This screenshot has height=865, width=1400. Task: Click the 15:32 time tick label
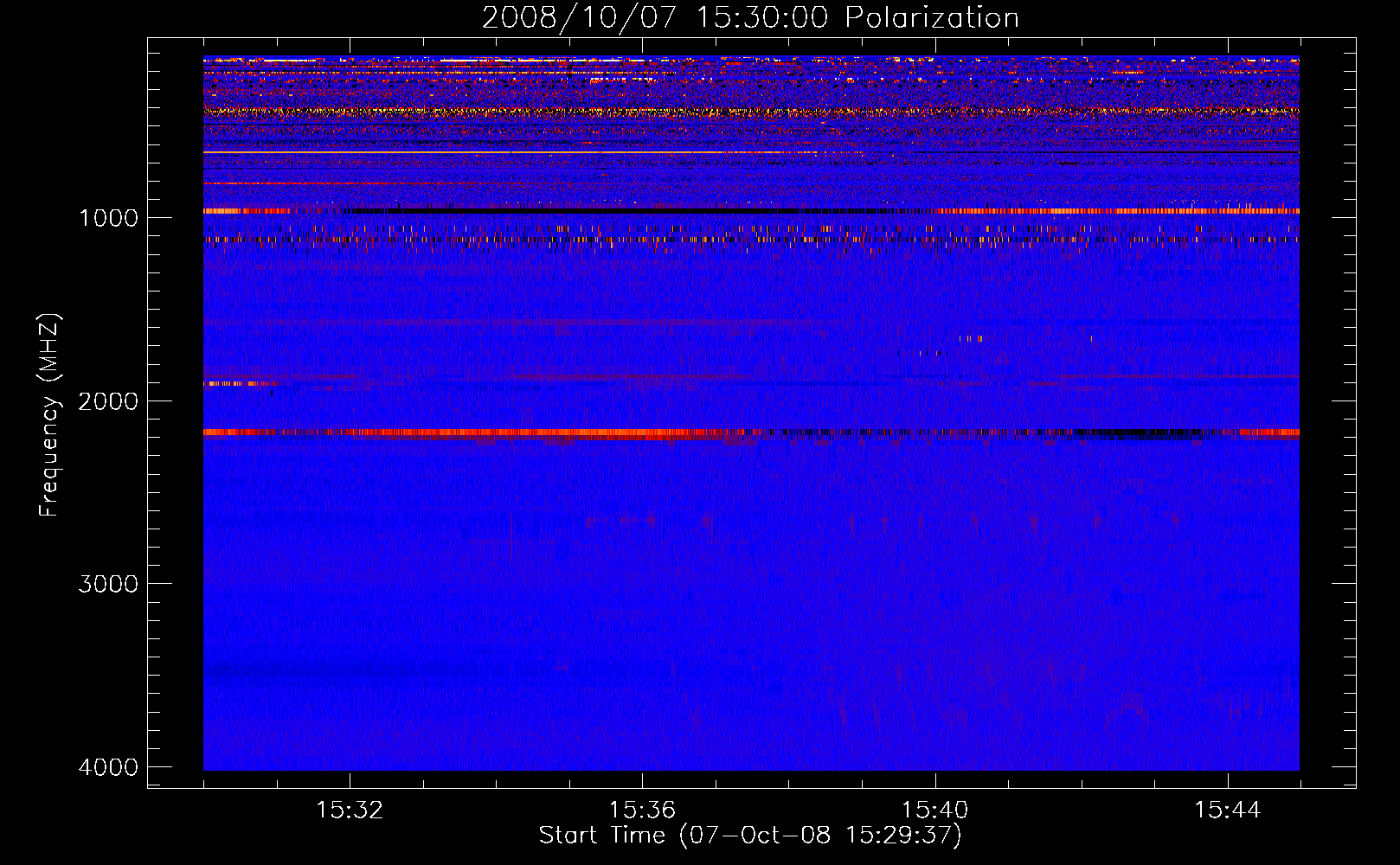click(x=350, y=811)
